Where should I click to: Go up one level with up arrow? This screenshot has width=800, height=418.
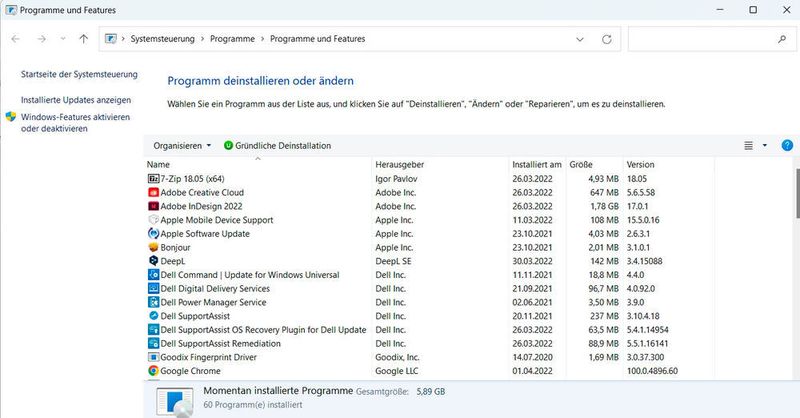[x=84, y=39]
